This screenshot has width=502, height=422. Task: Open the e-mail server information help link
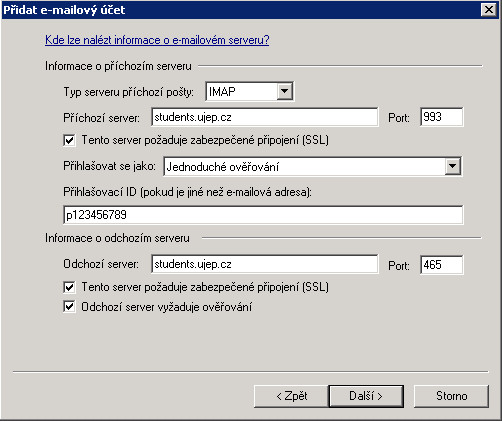[157, 40]
